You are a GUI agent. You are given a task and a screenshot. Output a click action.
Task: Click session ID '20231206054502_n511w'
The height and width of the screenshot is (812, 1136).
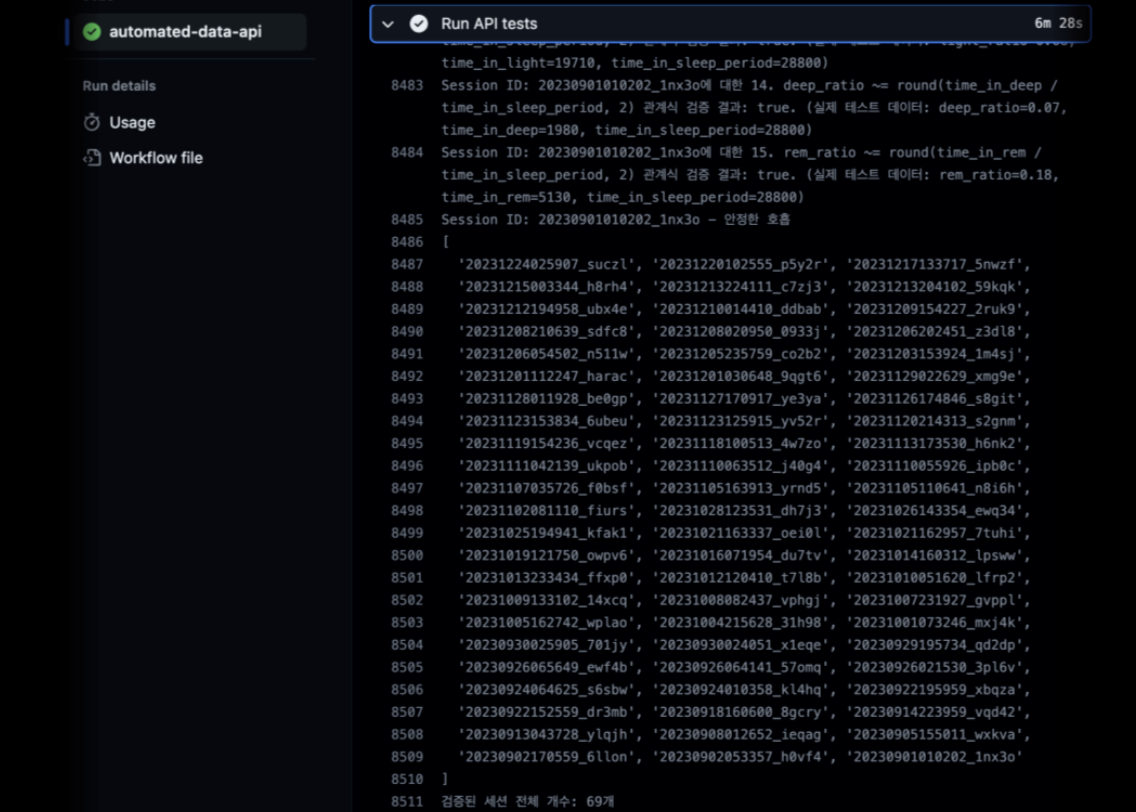546,354
